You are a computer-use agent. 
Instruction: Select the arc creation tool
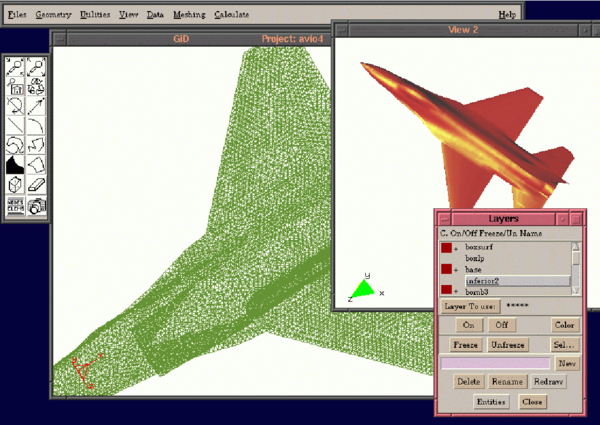(x=37, y=126)
